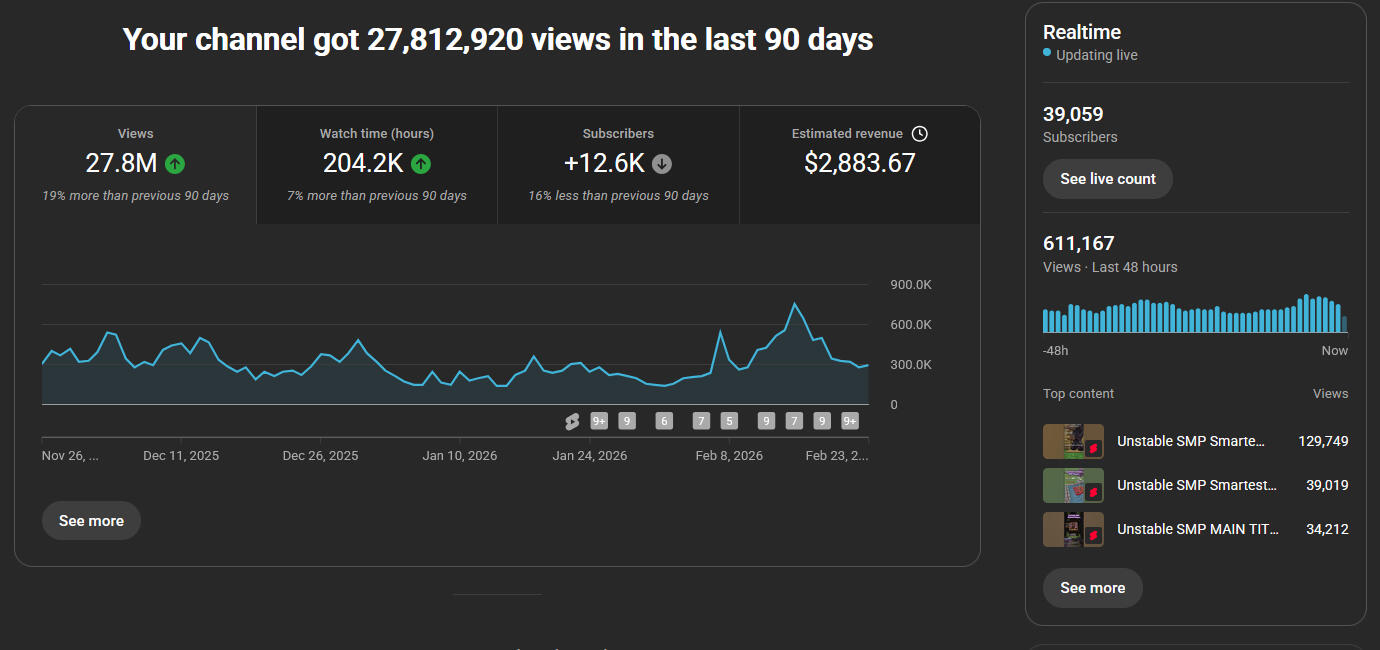The width and height of the screenshot is (1380, 650).
Task: Click the green up arrow beside Views
Action: tap(175, 164)
